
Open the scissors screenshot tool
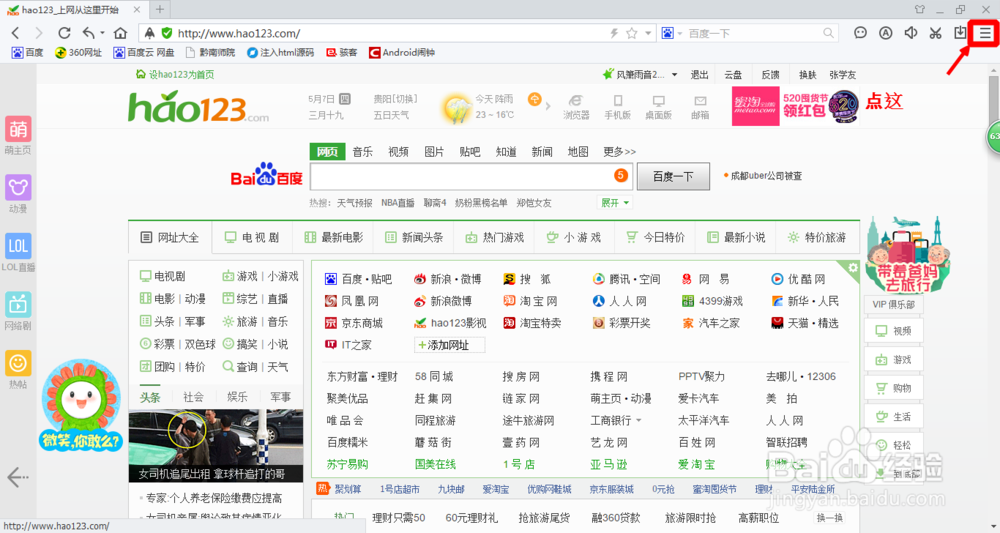point(935,33)
